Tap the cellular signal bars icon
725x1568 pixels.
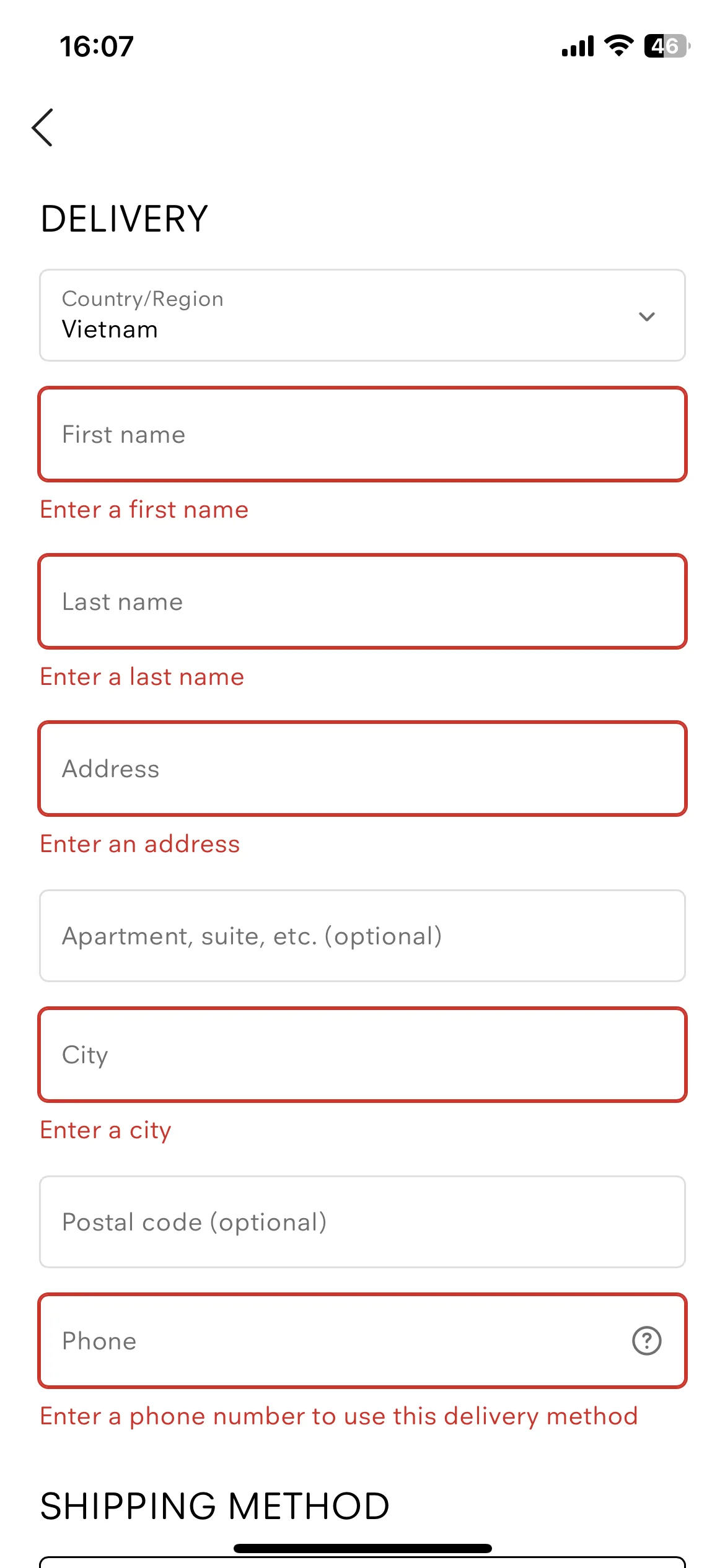[578, 46]
